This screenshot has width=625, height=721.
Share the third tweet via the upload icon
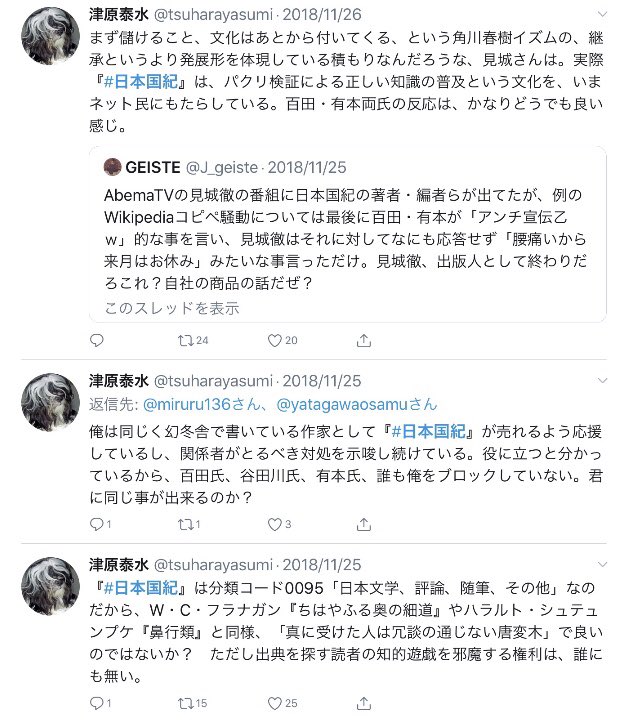(363, 703)
